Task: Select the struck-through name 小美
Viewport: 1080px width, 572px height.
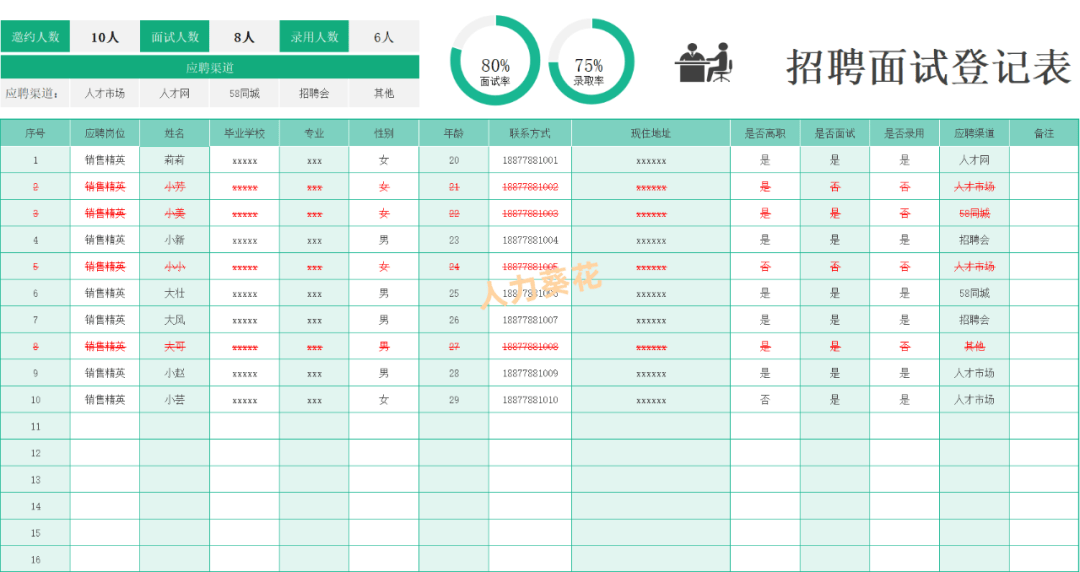Action: (x=174, y=214)
